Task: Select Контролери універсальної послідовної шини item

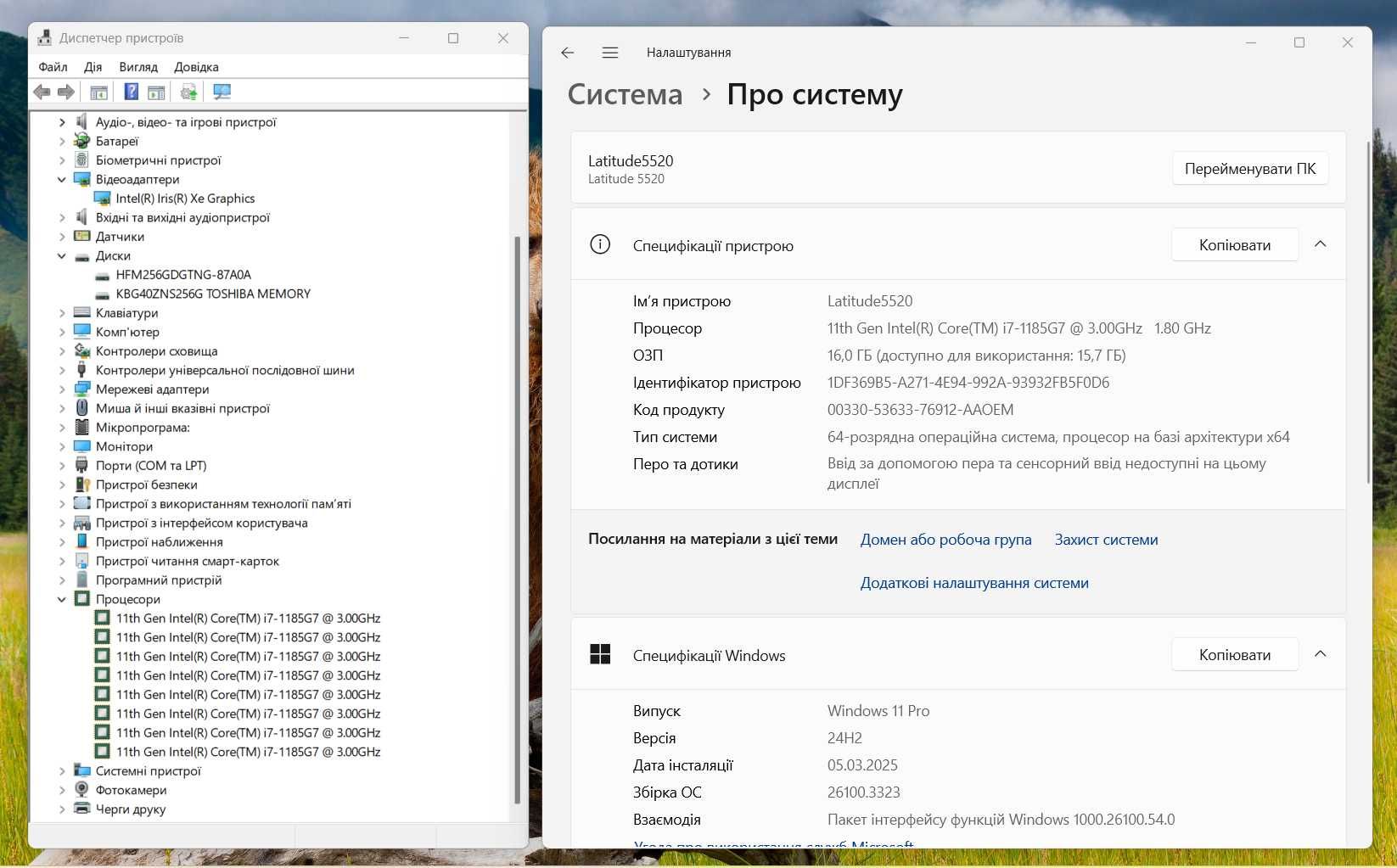Action: click(225, 370)
